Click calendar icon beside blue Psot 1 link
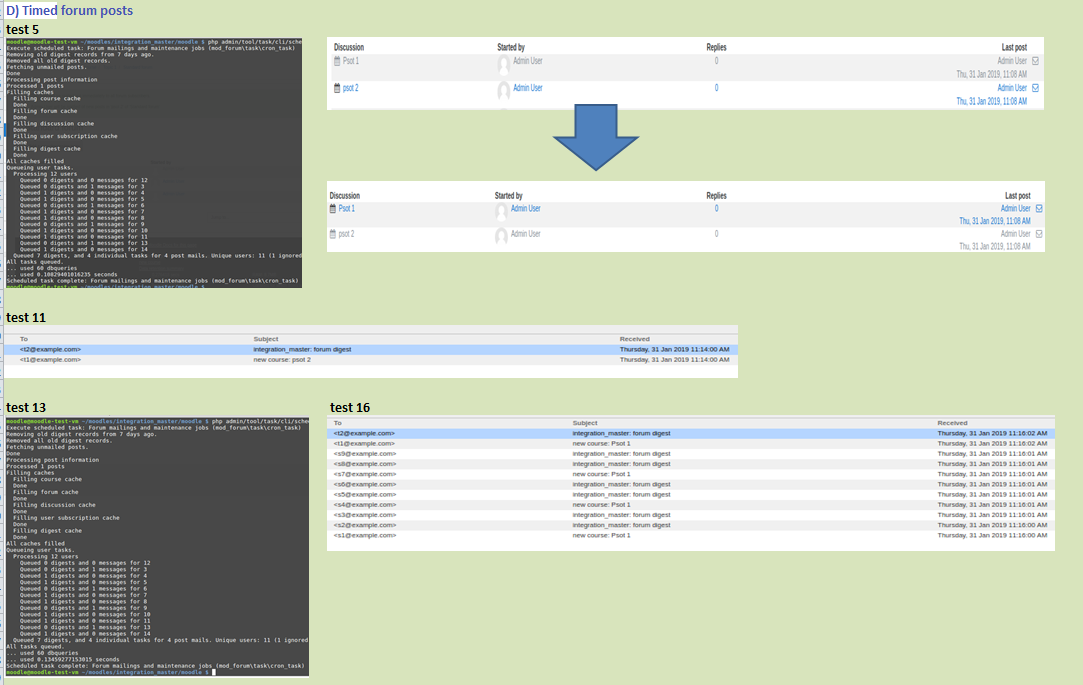 pyautogui.click(x=333, y=208)
